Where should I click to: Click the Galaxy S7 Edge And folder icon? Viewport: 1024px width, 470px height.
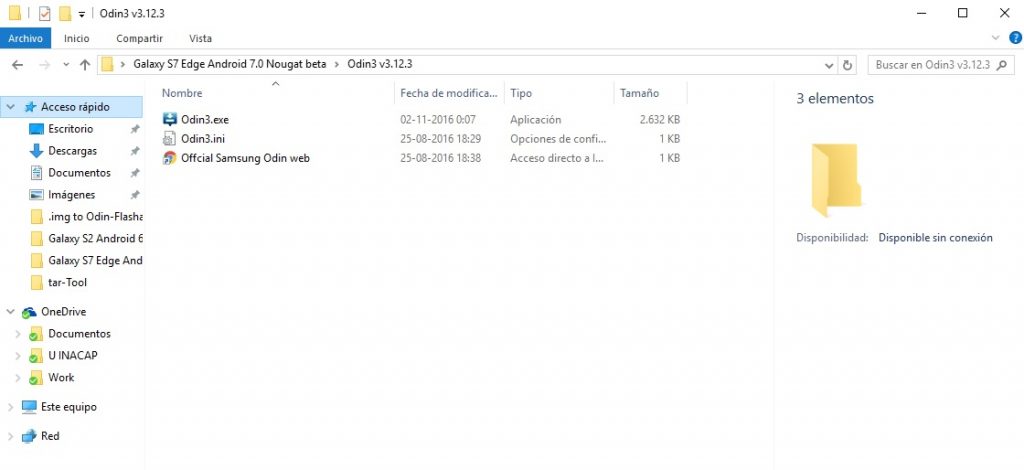pyautogui.click(x=37, y=260)
